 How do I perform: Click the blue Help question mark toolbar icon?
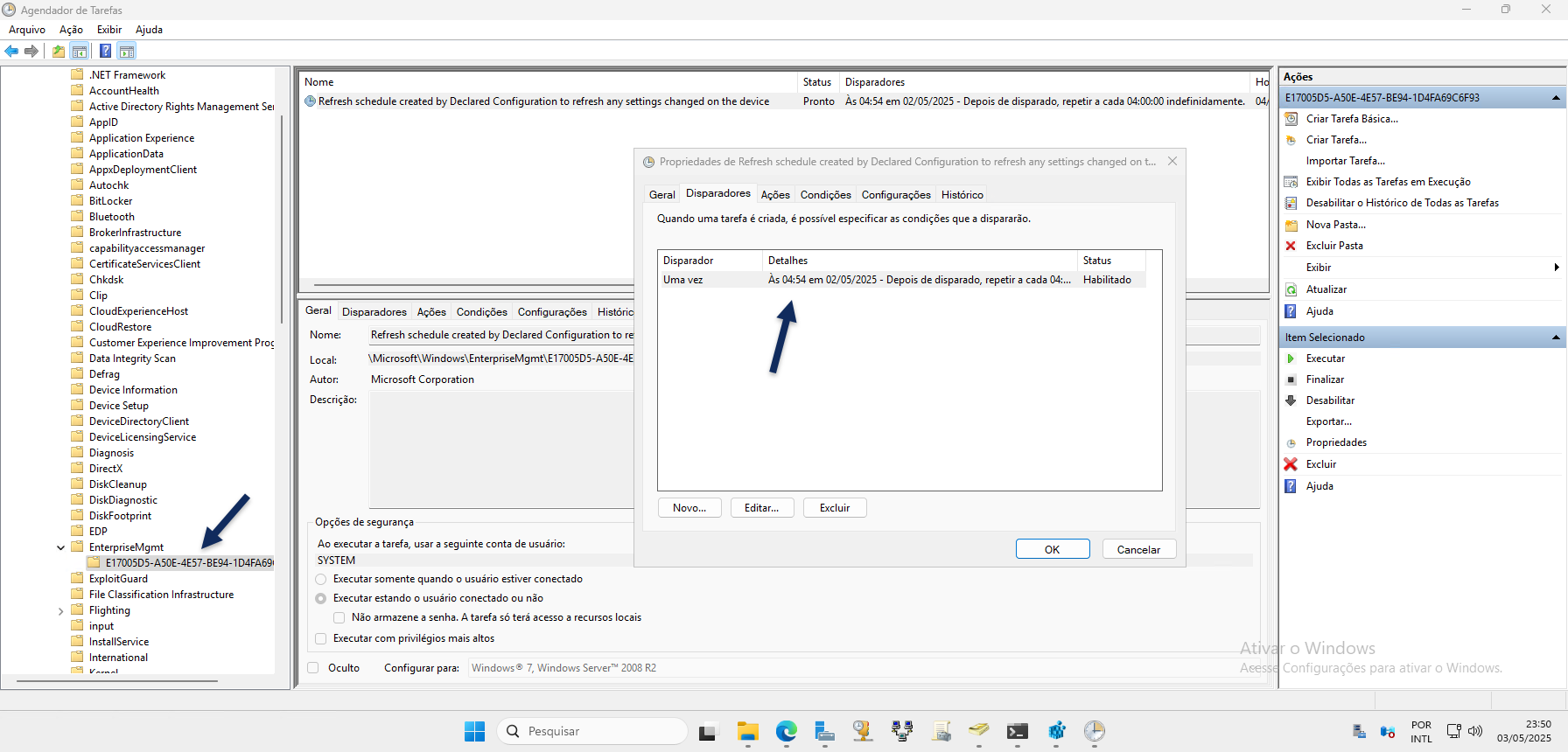coord(105,51)
